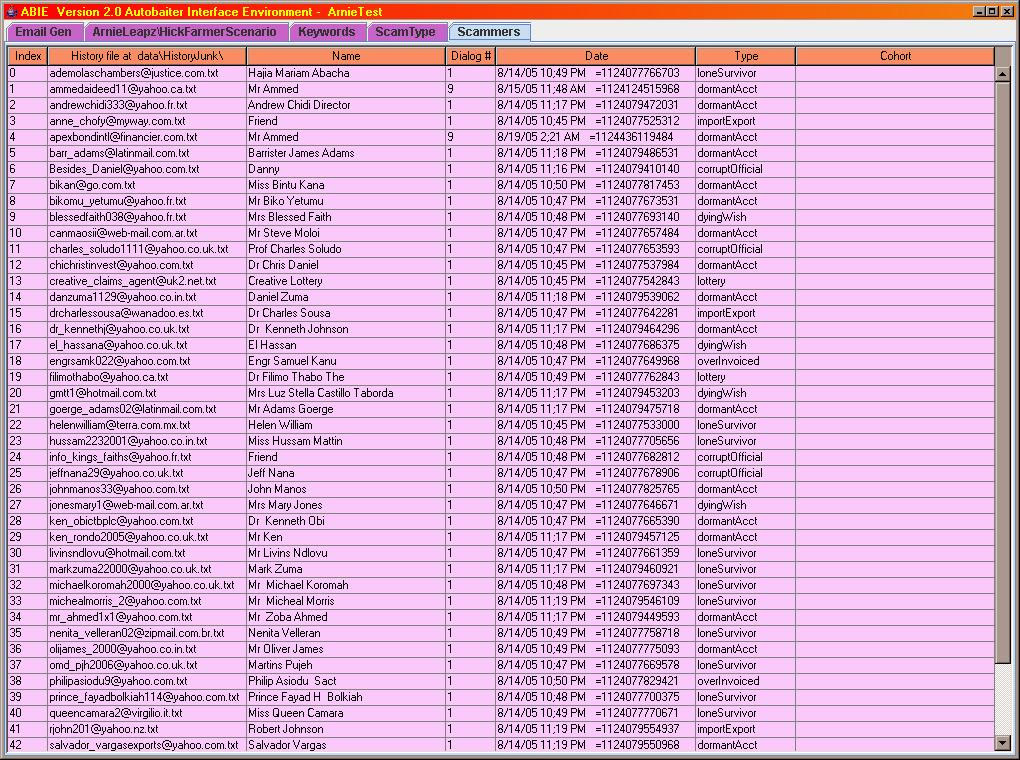The width and height of the screenshot is (1020, 760).
Task: Select Mark Zuma name cell
Action: point(346,569)
